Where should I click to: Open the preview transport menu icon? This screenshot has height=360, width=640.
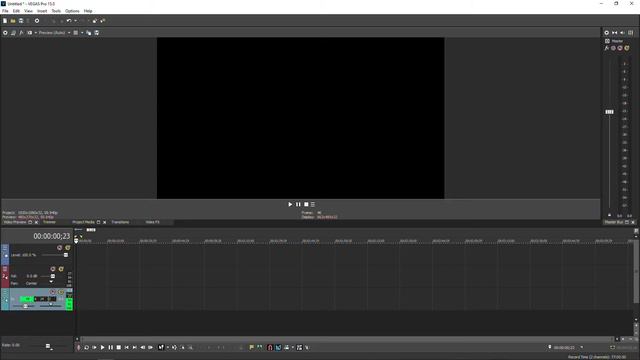pos(313,204)
